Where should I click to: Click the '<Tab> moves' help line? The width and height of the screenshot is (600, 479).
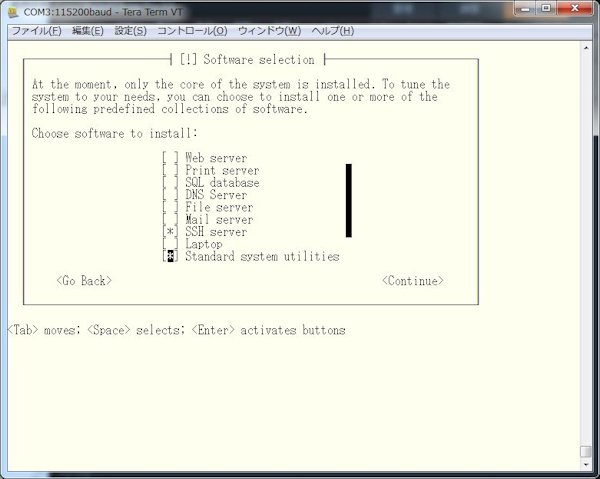click(x=176, y=329)
